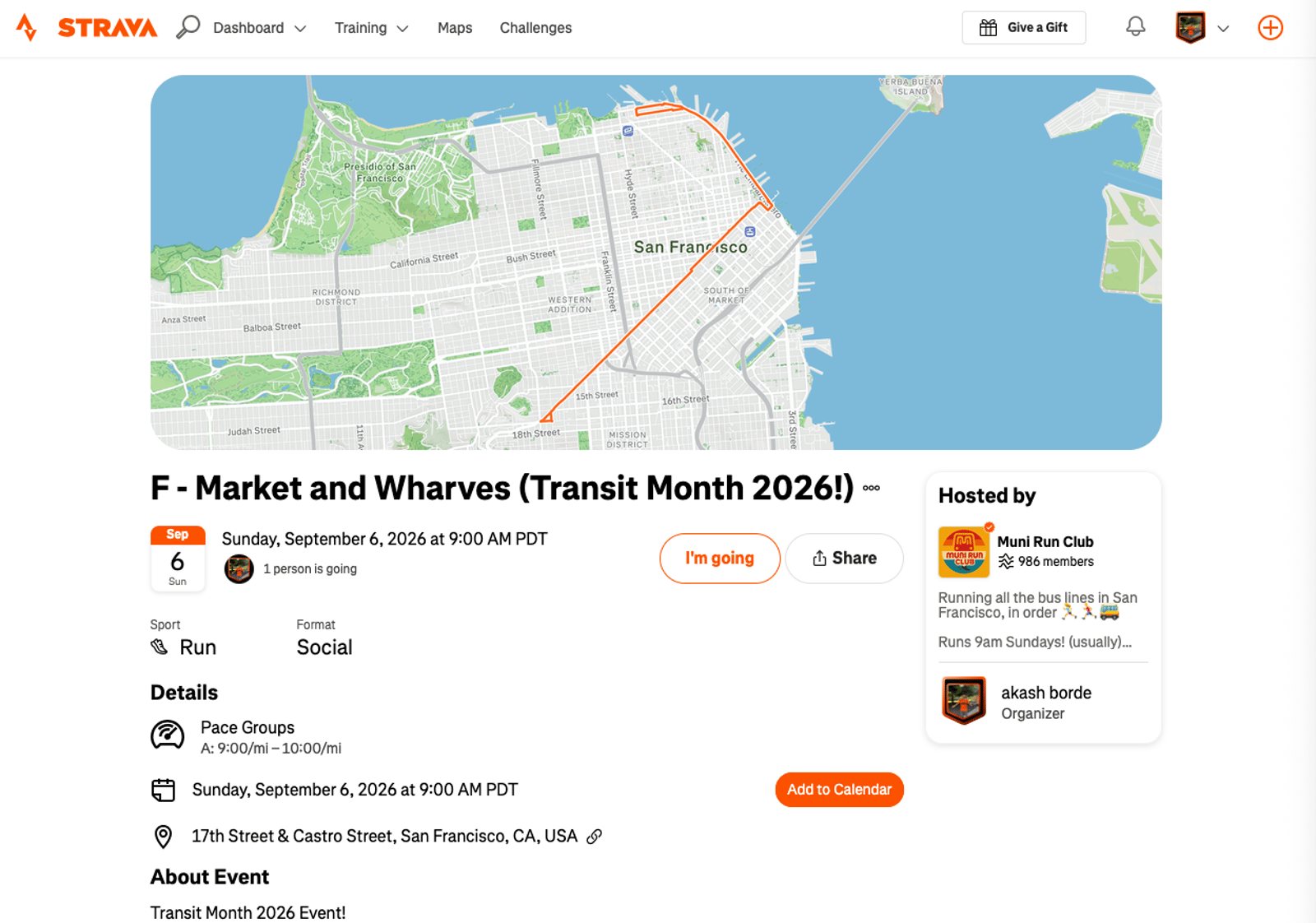1316x923 pixels.
Task: Click the running shoe Sport icon
Action: (x=160, y=647)
